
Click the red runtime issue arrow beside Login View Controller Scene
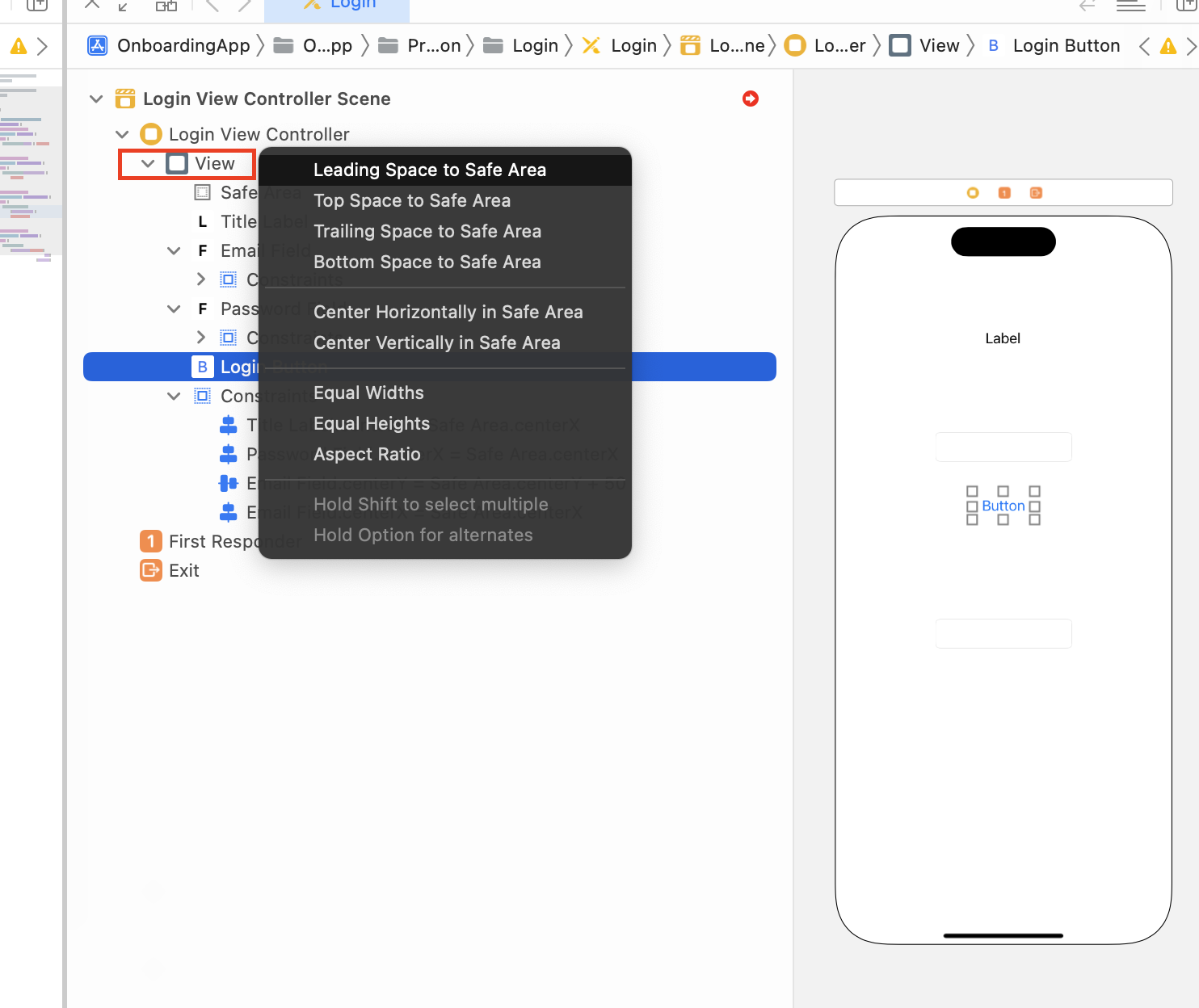point(750,99)
